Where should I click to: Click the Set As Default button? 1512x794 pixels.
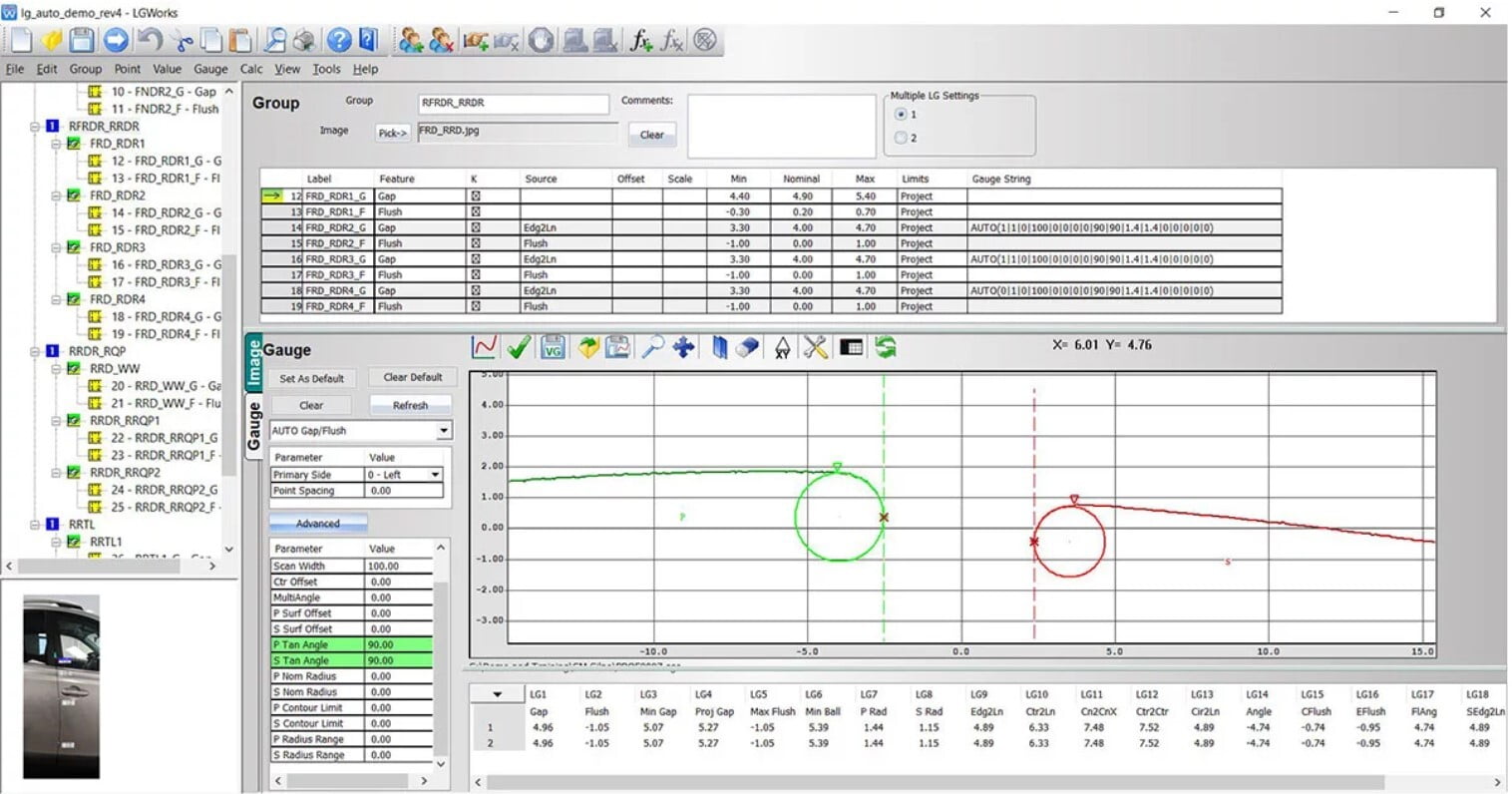pos(311,378)
